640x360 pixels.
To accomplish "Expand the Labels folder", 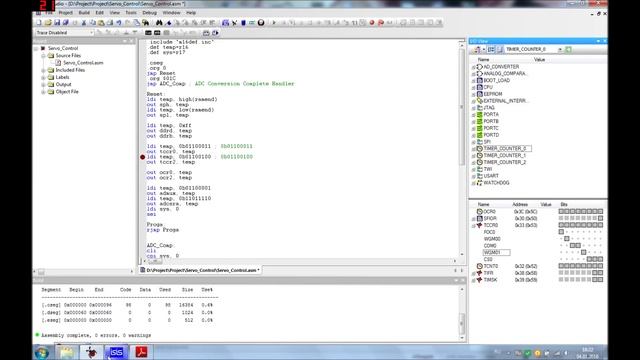I will (x=44, y=78).
